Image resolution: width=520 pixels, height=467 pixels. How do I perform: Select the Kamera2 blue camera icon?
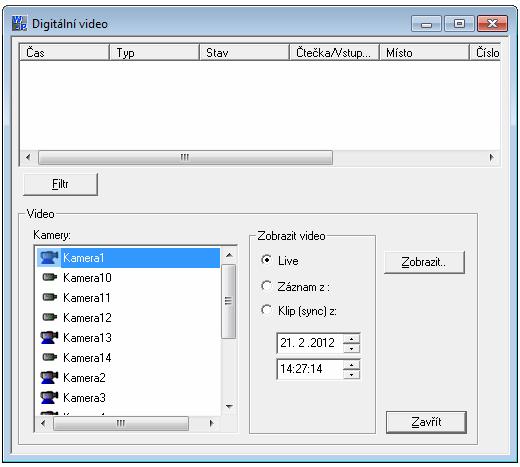pyautogui.click(x=49, y=377)
